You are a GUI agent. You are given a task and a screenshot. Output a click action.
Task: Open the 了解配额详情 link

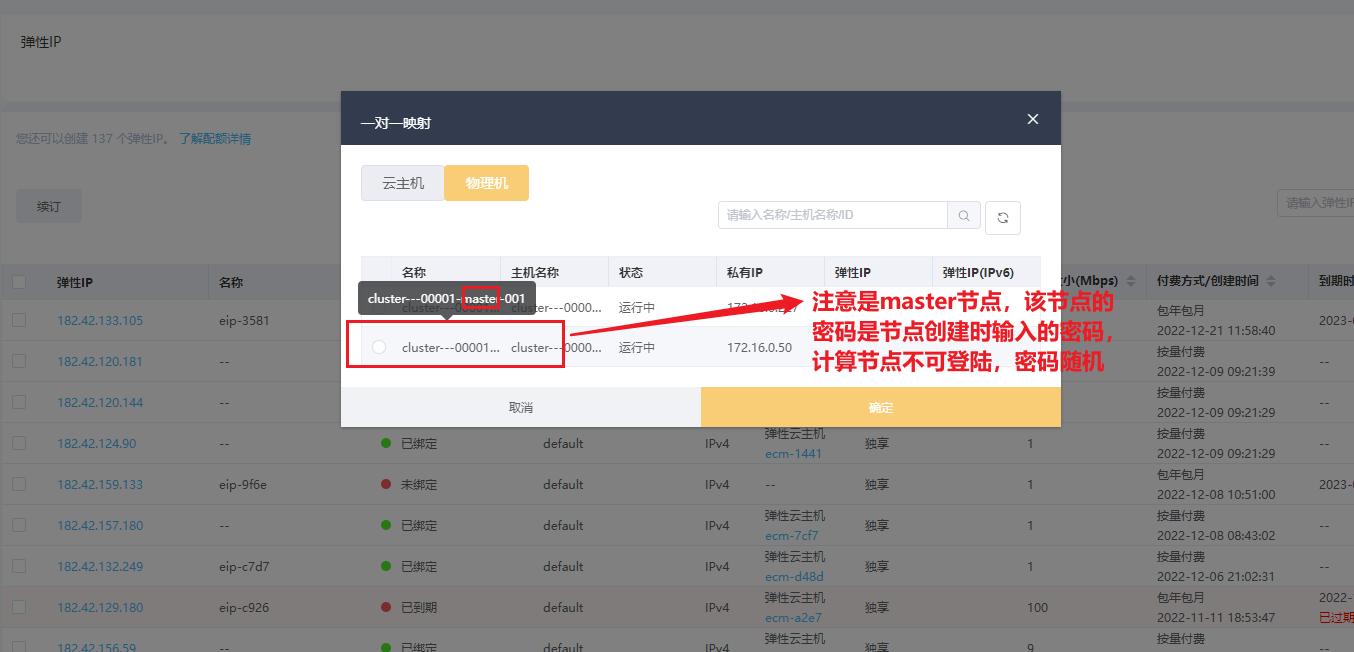click(215, 139)
